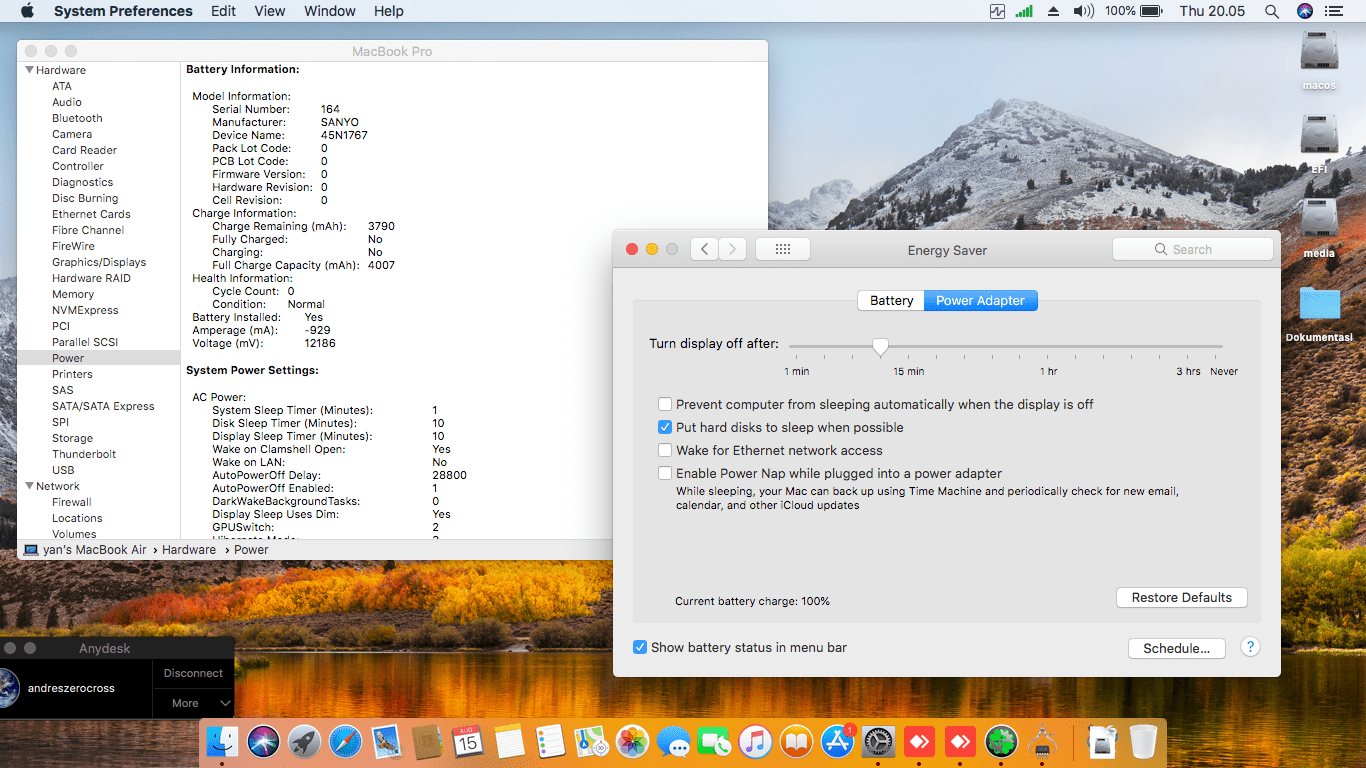This screenshot has height=768, width=1366.
Task: Open App Store from the dock
Action: click(x=837, y=742)
